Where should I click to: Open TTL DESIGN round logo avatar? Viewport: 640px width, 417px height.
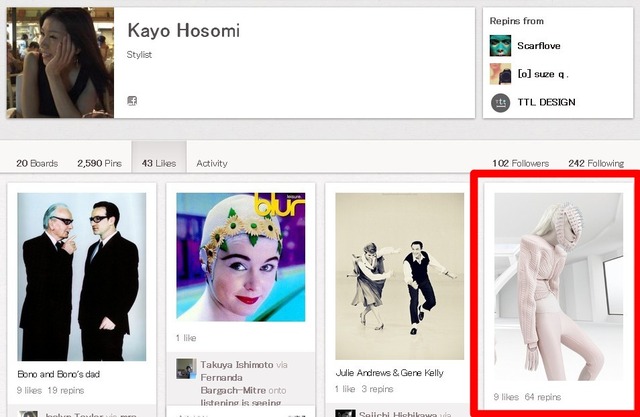(x=500, y=102)
